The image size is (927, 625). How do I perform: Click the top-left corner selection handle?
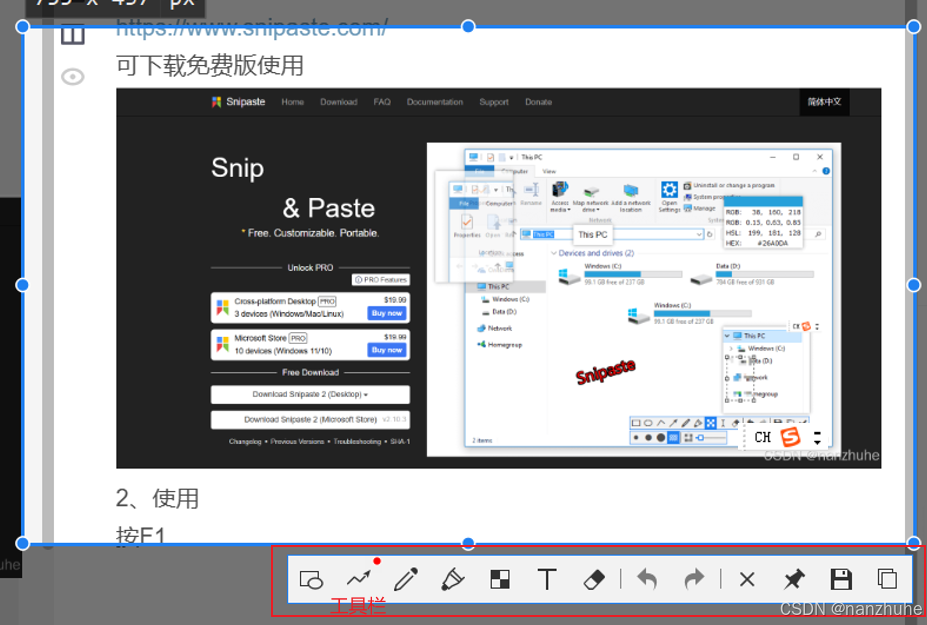(22, 27)
